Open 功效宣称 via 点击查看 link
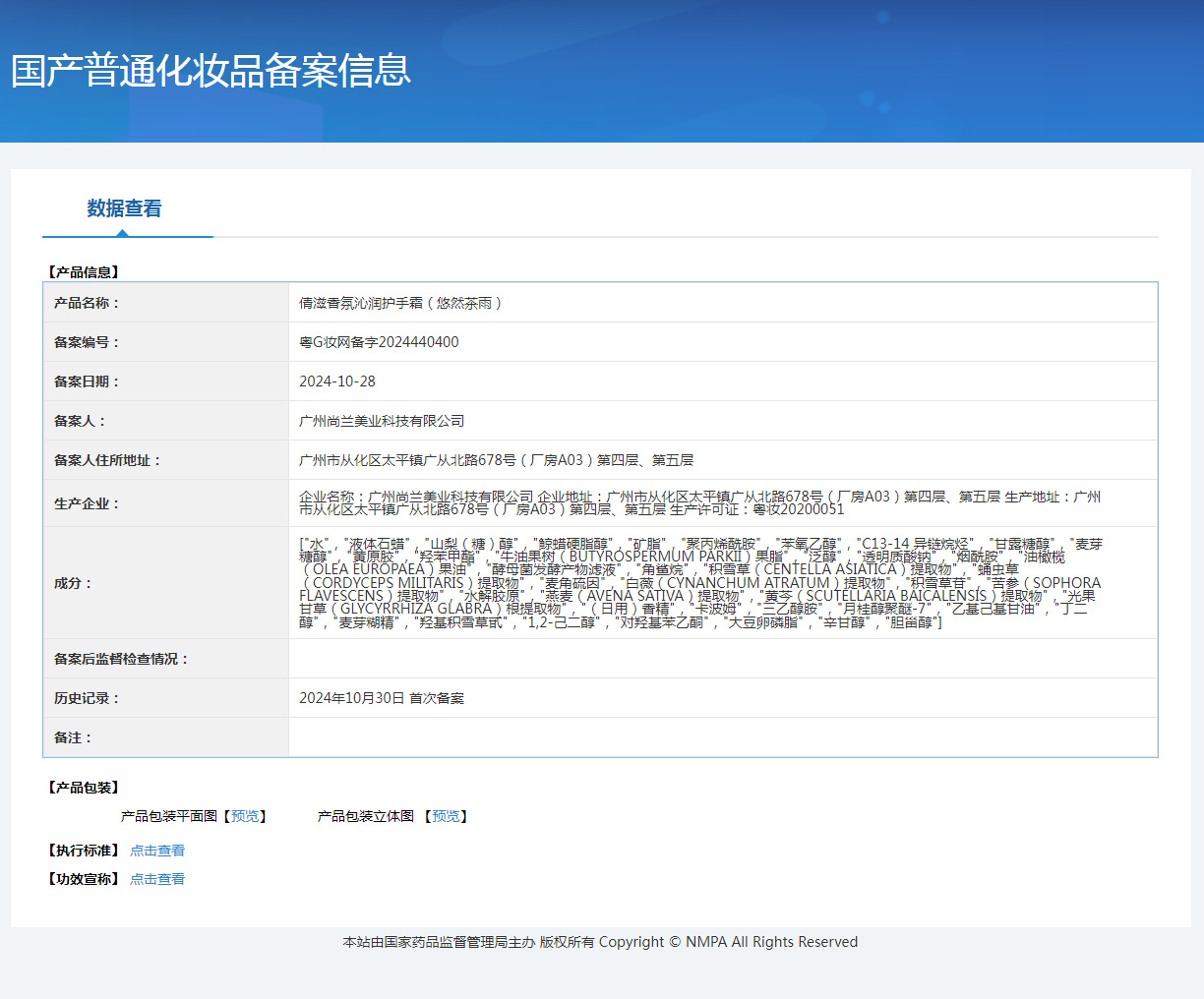The height and width of the screenshot is (999, 1204). coord(157,879)
